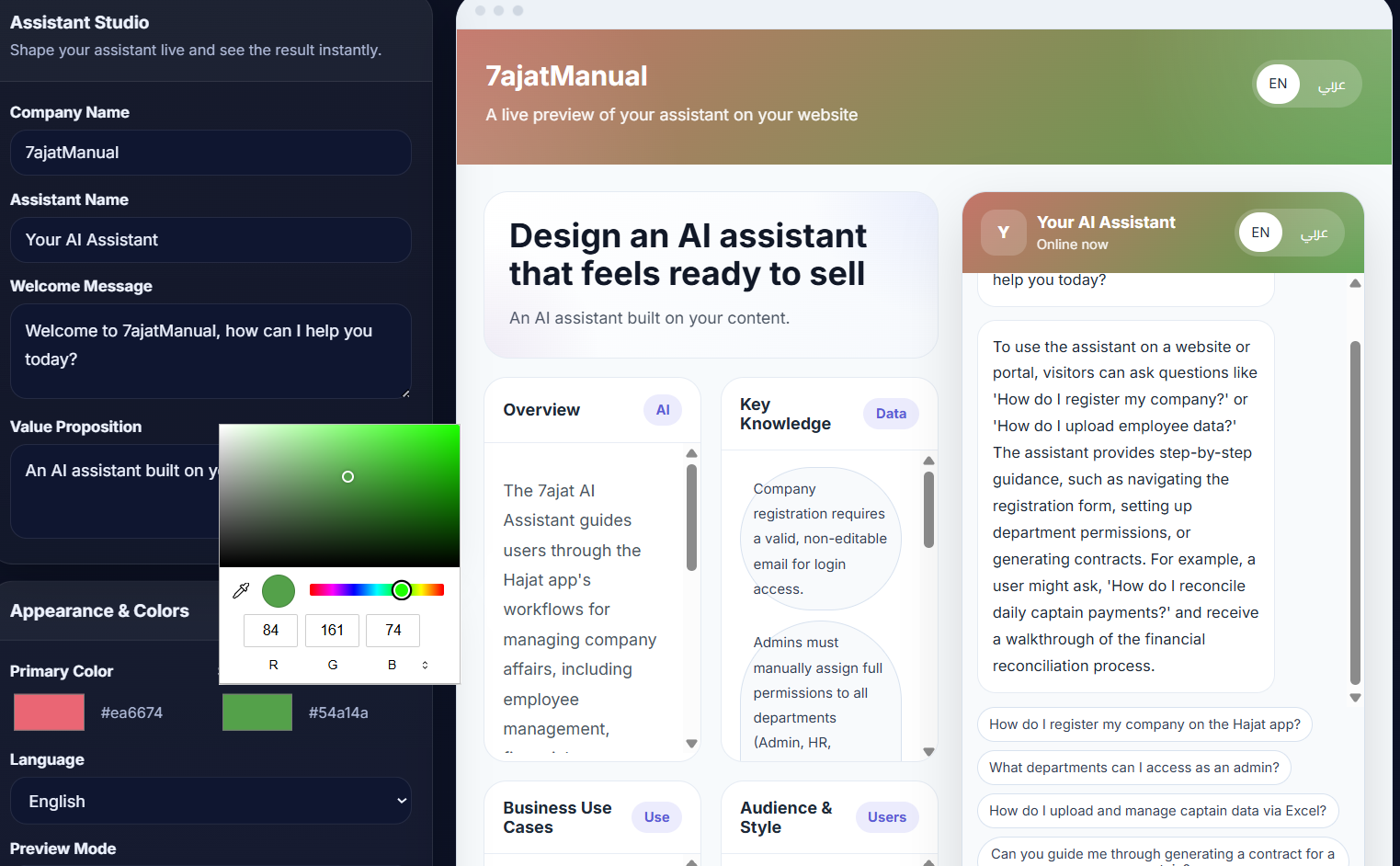Click Overview card scroll down arrow
This screenshot has width=1400, height=866.
click(x=691, y=744)
